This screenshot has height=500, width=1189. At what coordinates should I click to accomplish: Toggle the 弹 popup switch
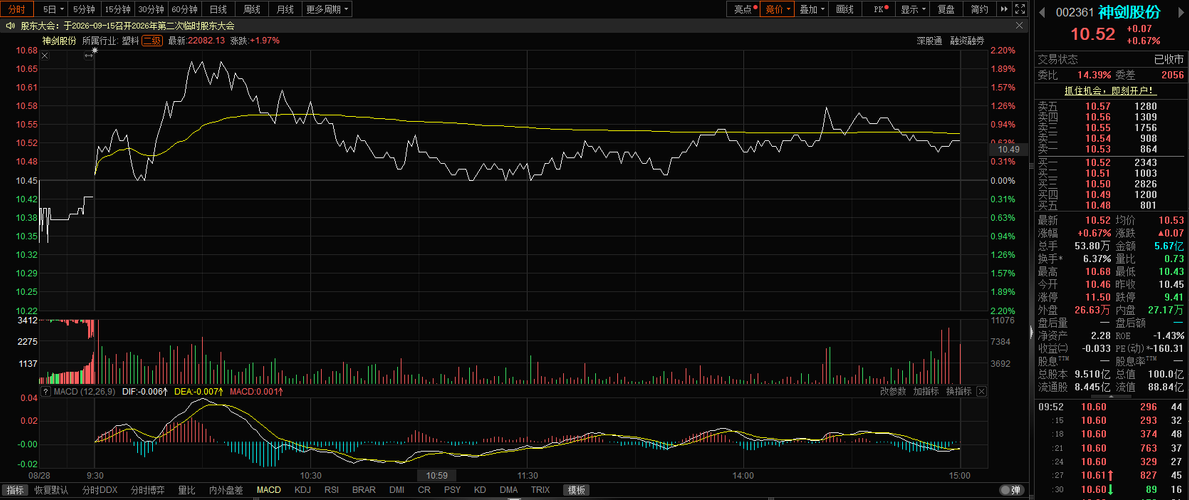point(1012,490)
